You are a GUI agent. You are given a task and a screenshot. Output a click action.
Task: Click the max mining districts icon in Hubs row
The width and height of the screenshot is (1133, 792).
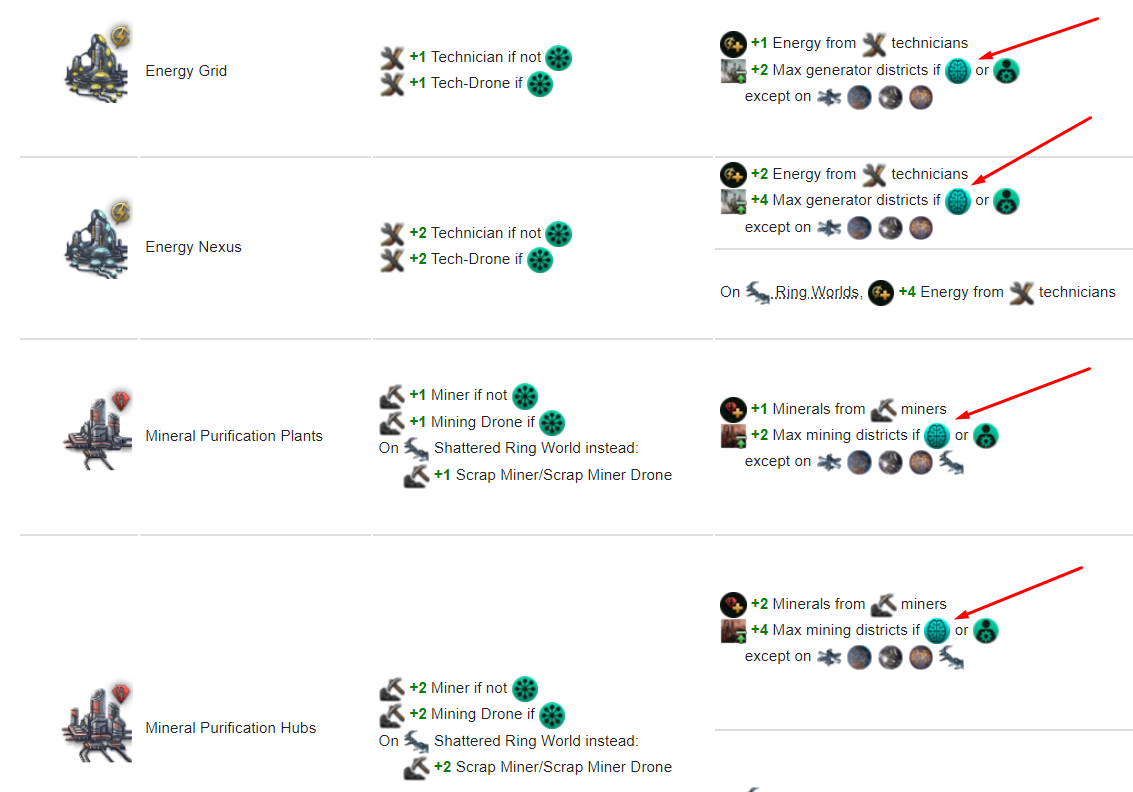click(x=733, y=631)
